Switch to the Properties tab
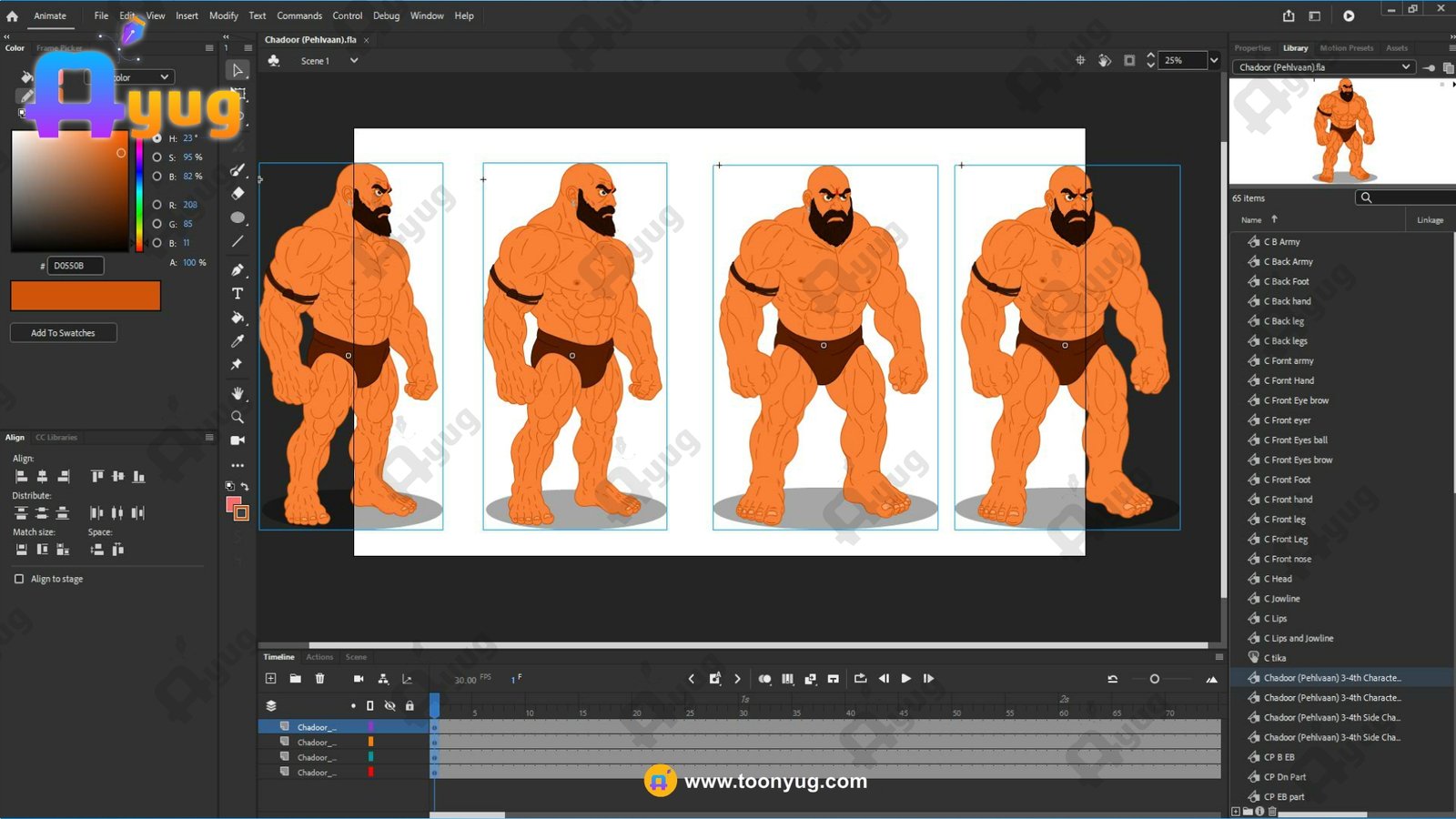 pyautogui.click(x=1252, y=48)
